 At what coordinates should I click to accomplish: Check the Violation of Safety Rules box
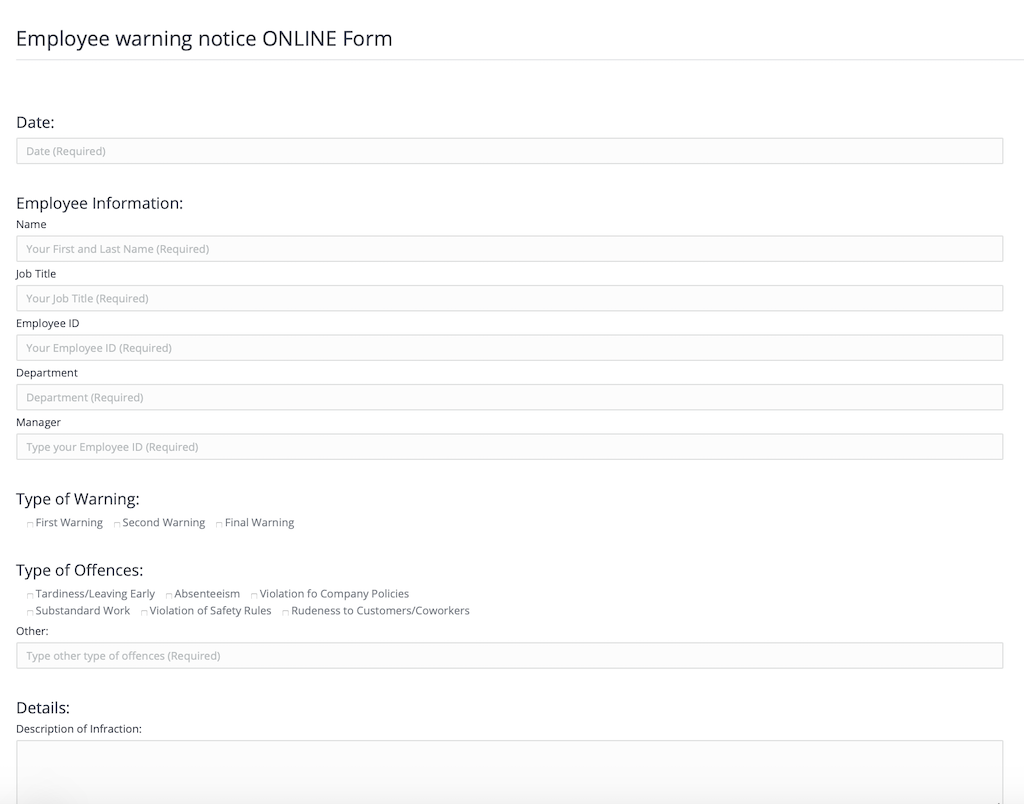[144, 612]
